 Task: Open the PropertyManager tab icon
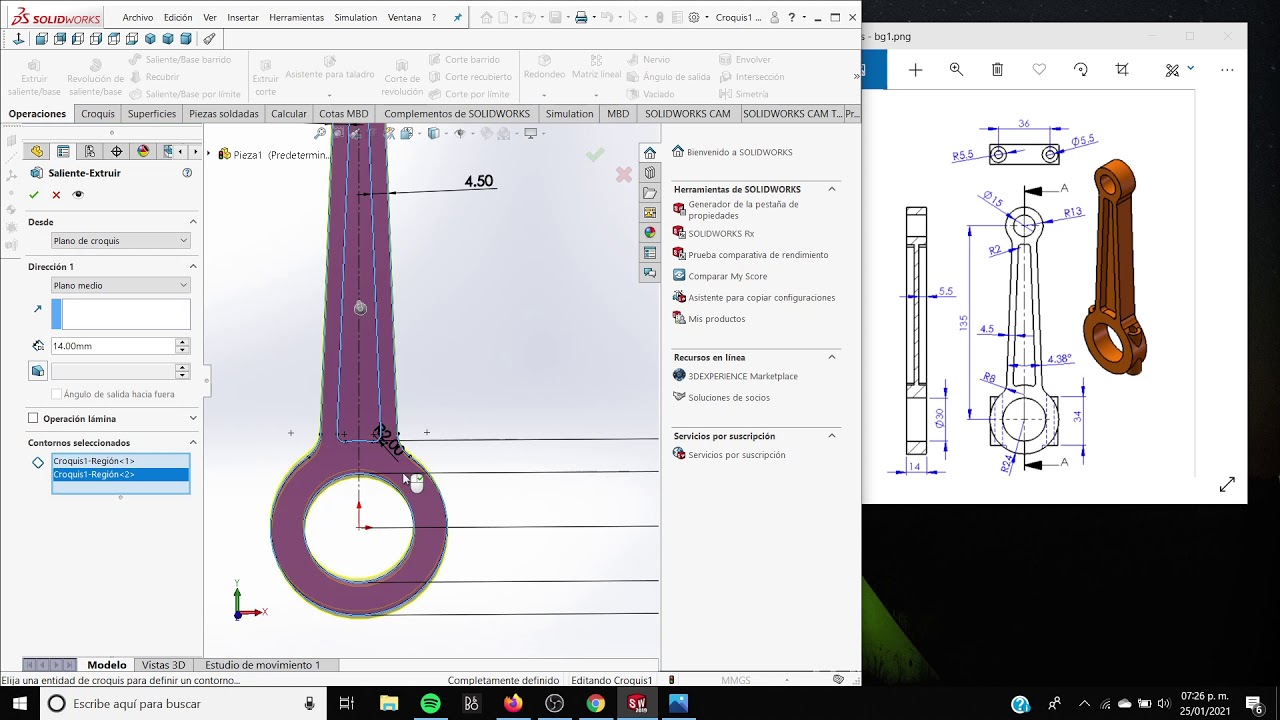coord(63,152)
